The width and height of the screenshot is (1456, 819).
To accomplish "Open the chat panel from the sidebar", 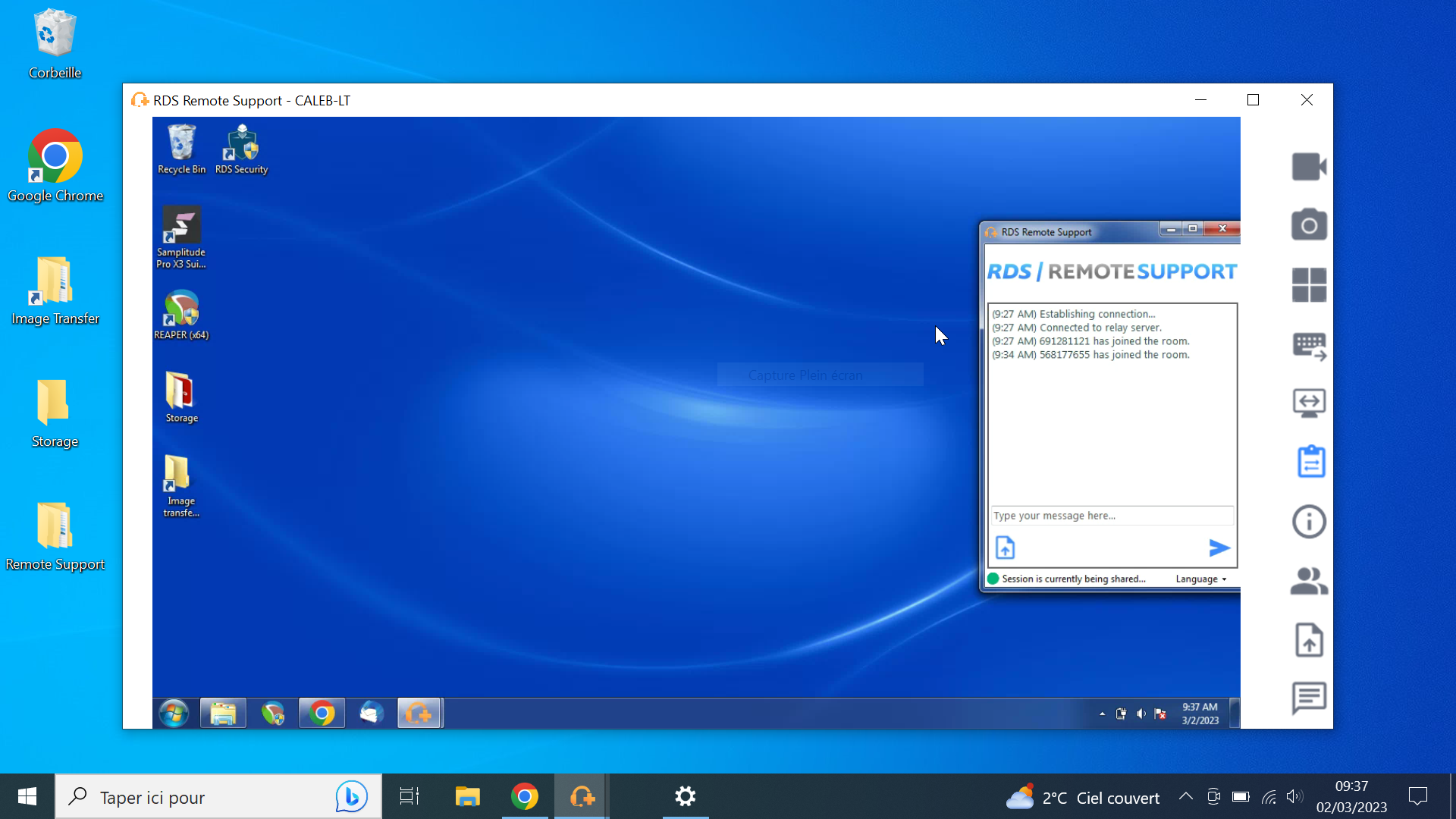I will (1310, 698).
